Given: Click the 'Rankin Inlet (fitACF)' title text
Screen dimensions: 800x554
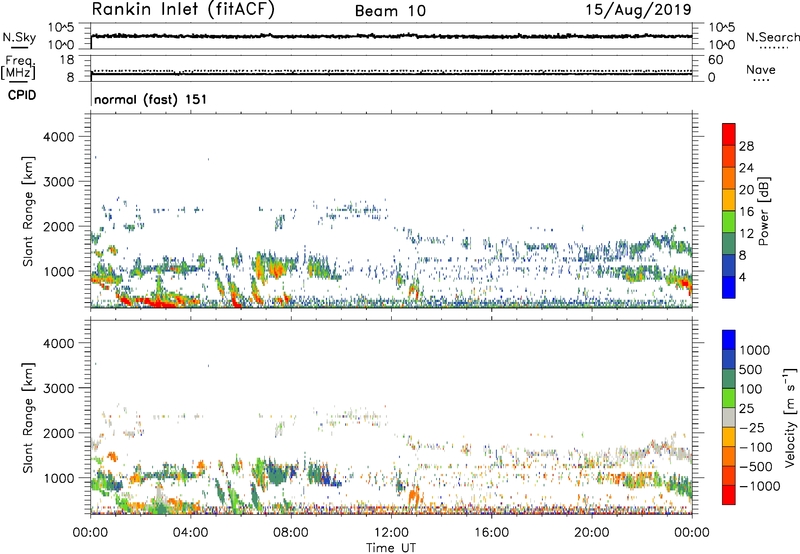Looking at the screenshot, I should click(183, 10).
